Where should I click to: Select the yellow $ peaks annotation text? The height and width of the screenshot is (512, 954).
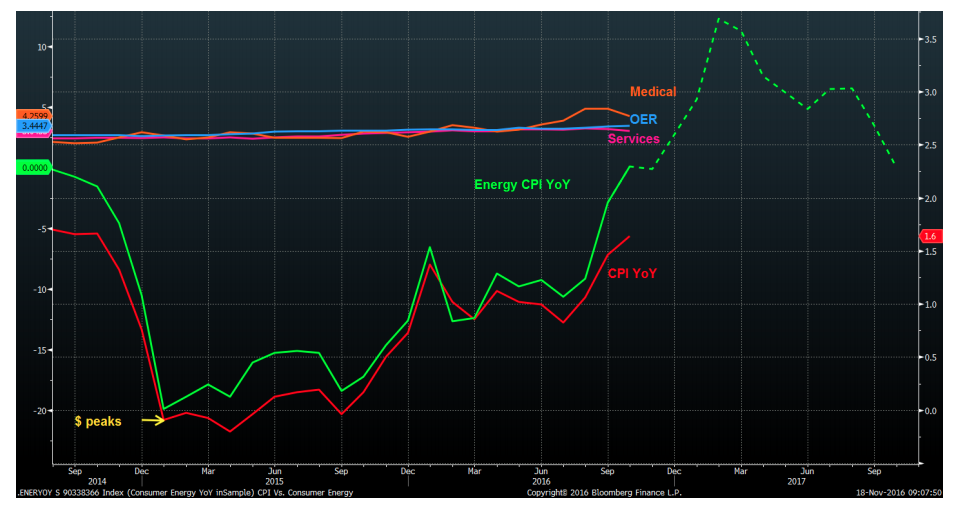click(98, 422)
